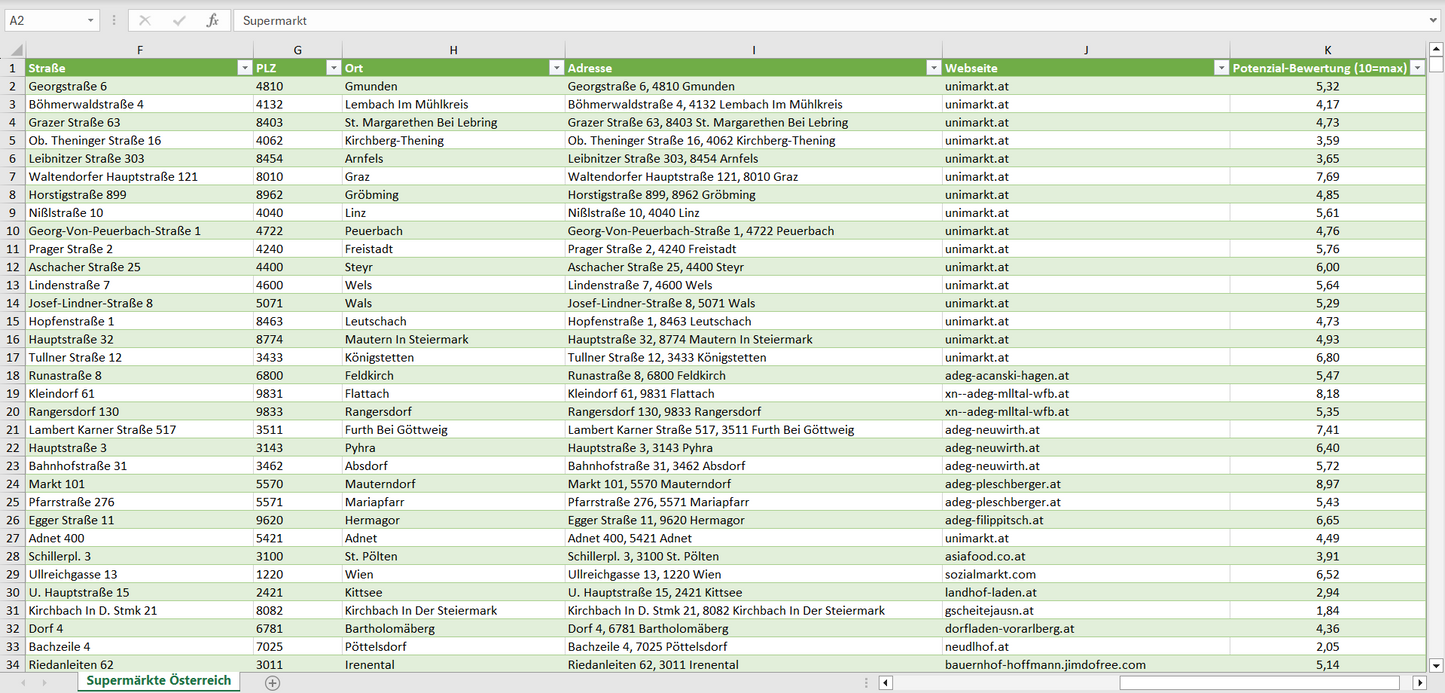Screen dimensions: 1445x693
Task: Click the vertical scroll up arrow
Action: point(1436,49)
